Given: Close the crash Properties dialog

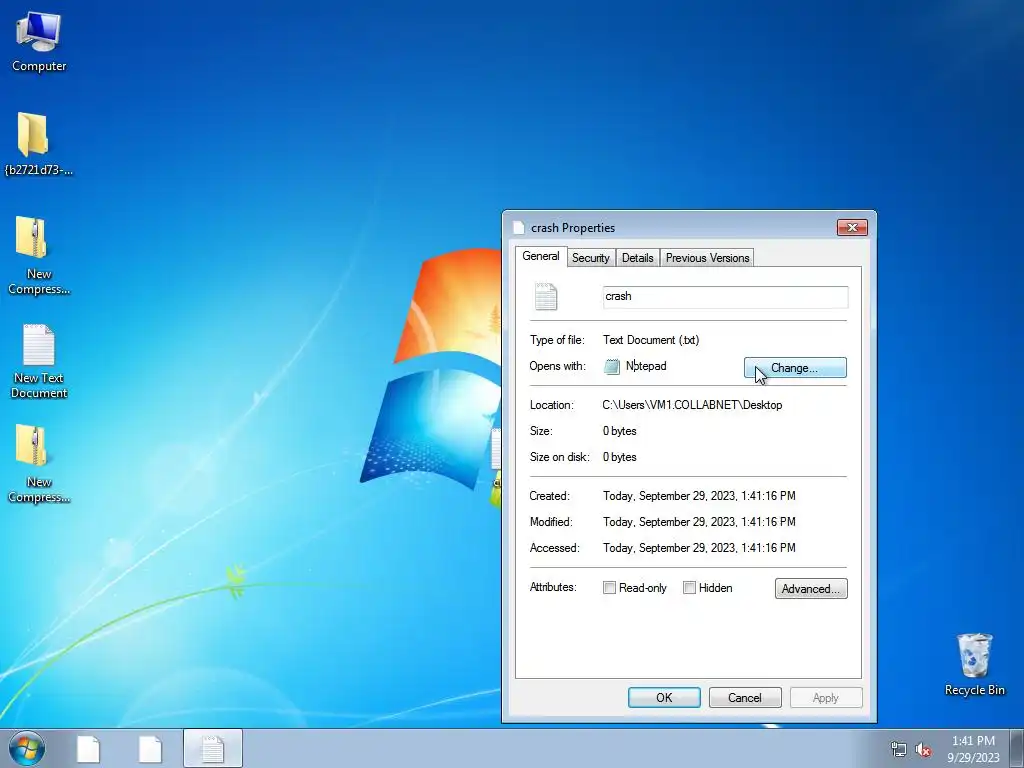Looking at the screenshot, I should (852, 227).
